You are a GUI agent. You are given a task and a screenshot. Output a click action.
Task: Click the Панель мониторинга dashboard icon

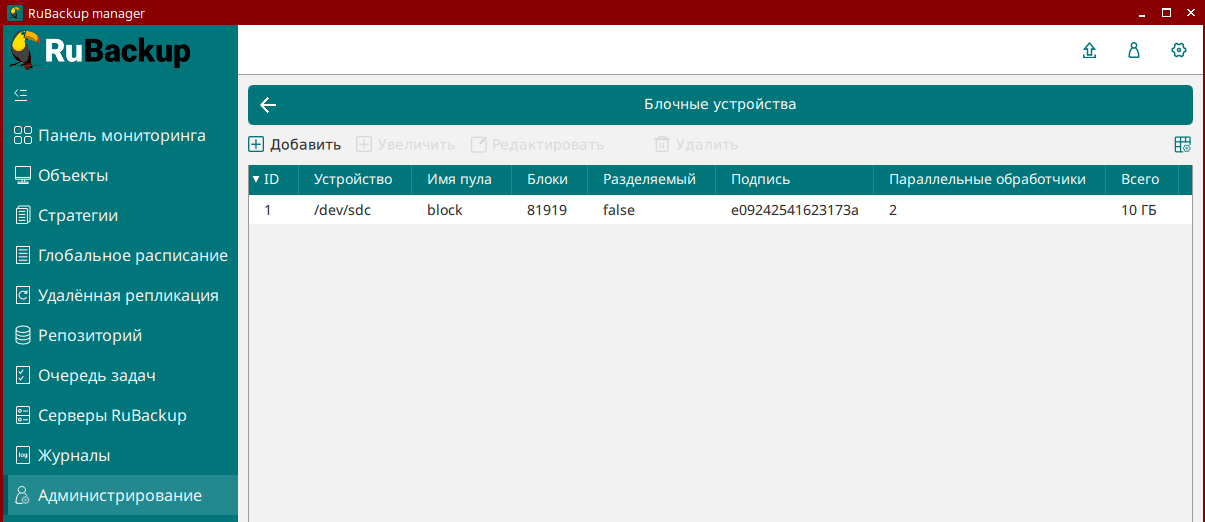click(x=23, y=135)
